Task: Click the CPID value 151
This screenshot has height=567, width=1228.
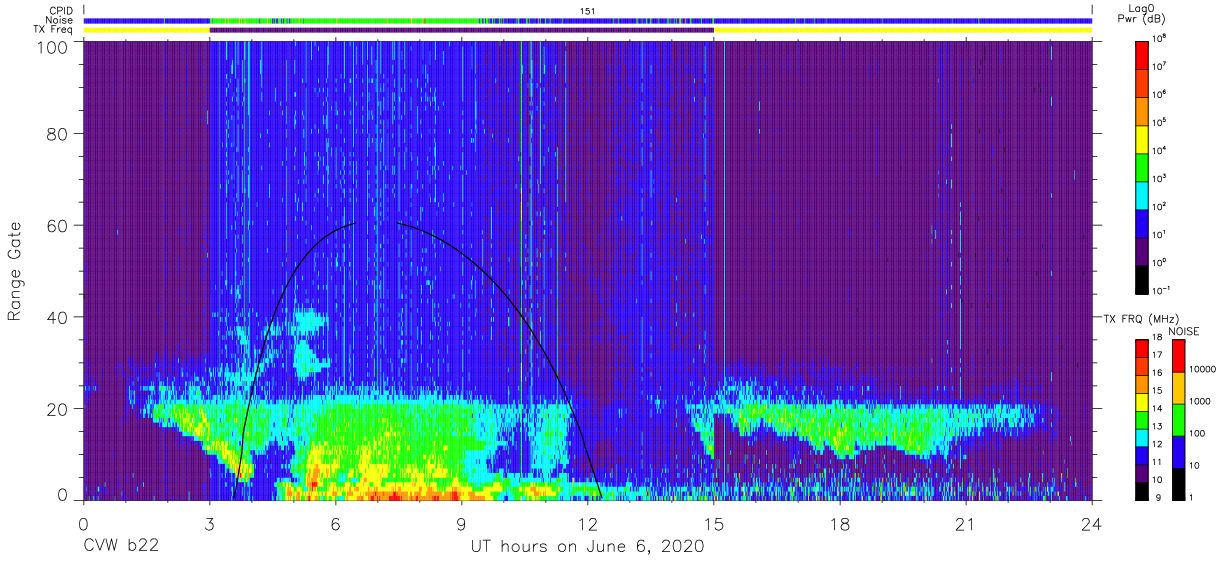Action: tap(587, 10)
